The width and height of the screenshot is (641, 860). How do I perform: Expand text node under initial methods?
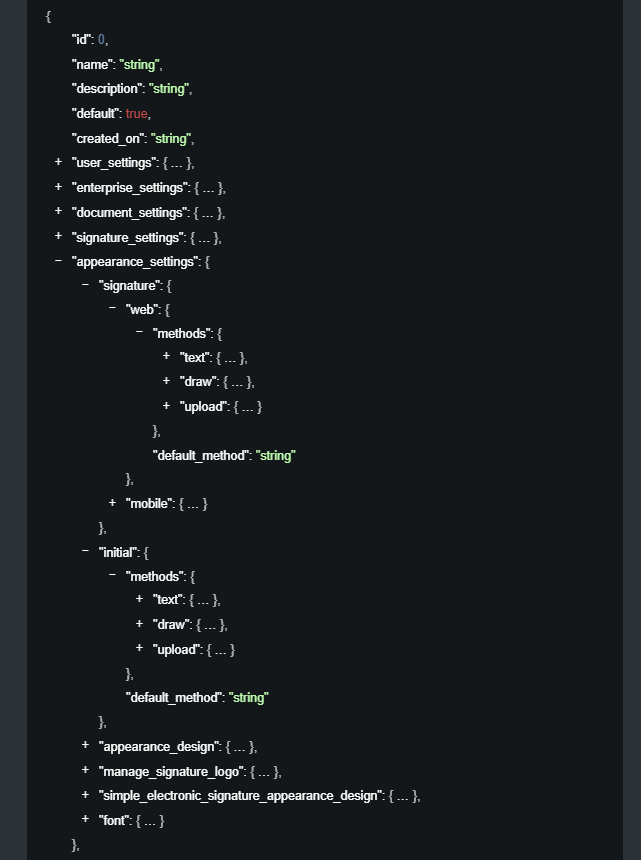[x=139, y=599]
